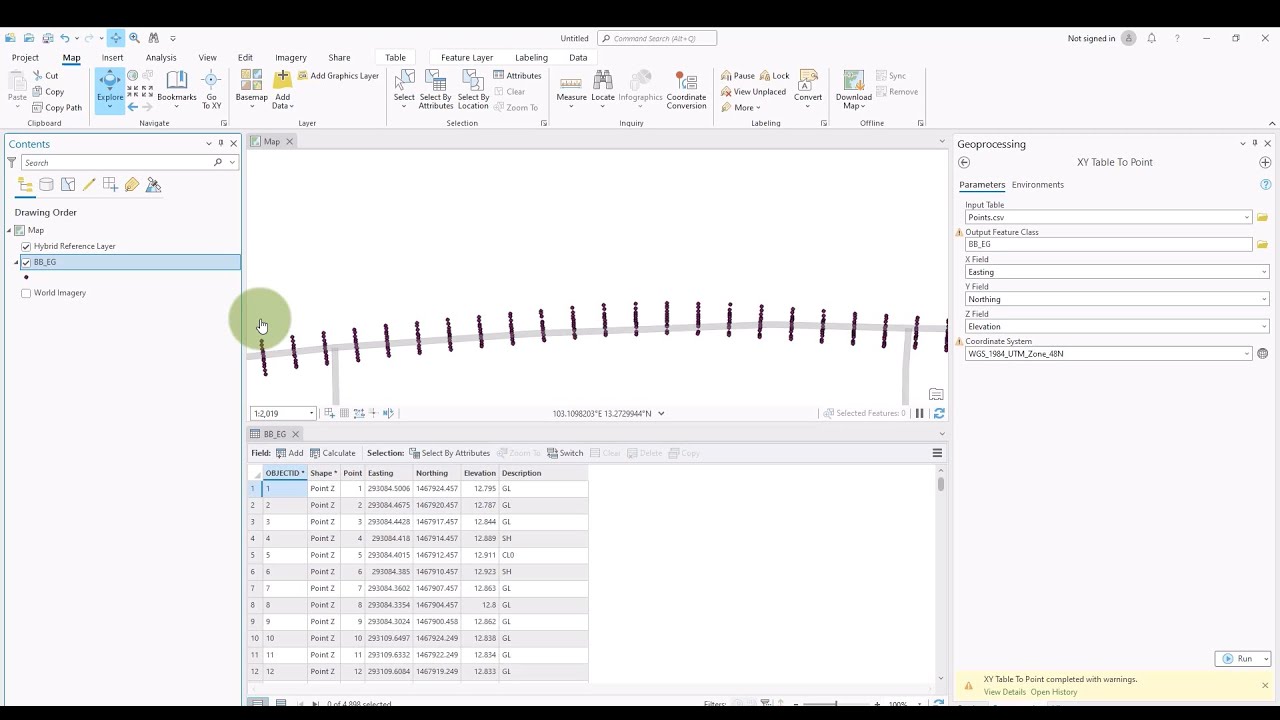Screen dimensions: 1280x720
Task: Open the View Details link
Action: click(x=1004, y=692)
